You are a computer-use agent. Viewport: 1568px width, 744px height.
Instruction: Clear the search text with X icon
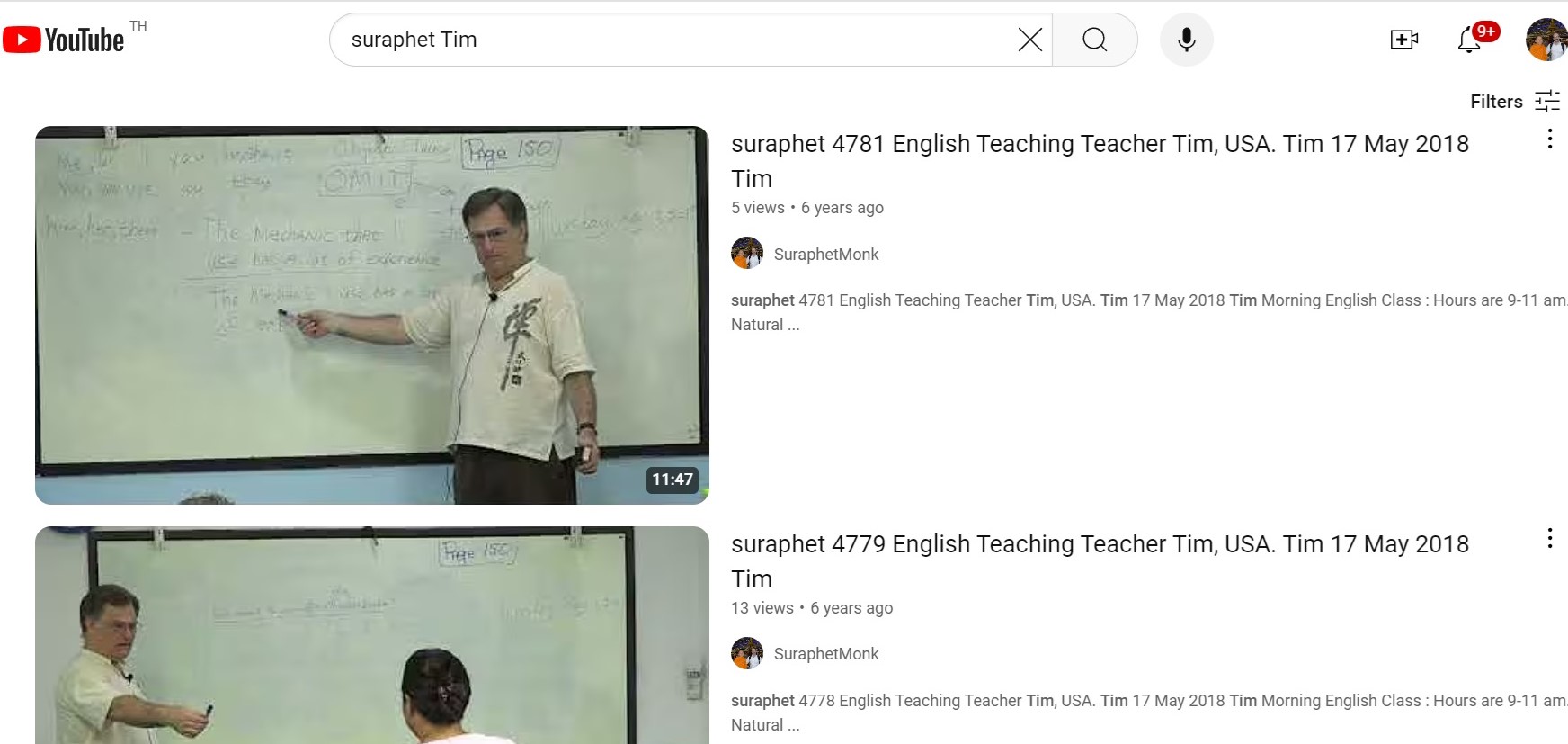pos(1029,40)
